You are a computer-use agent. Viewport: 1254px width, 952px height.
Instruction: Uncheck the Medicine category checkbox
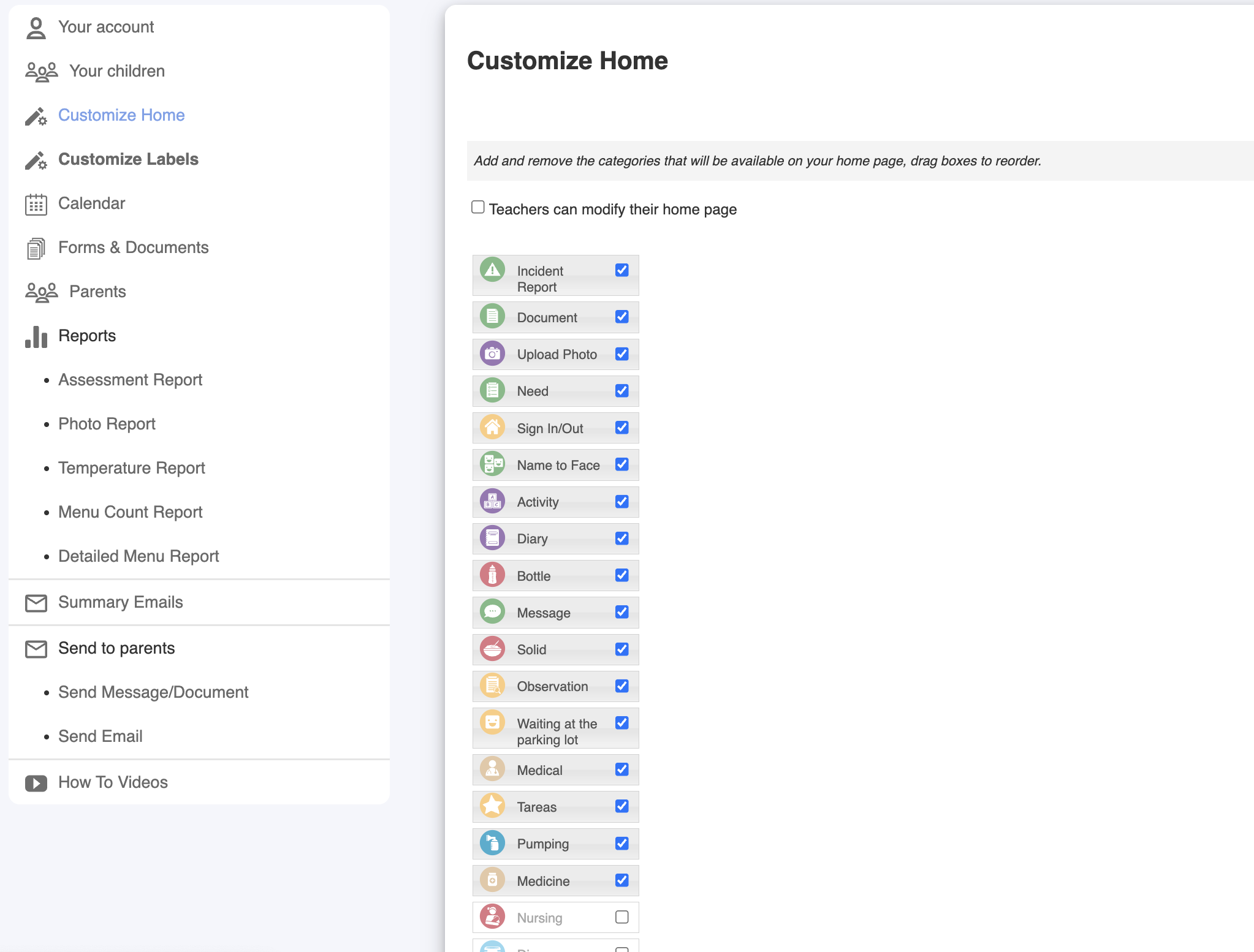point(621,880)
